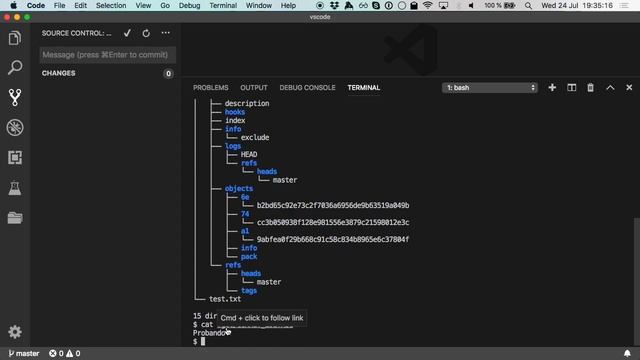Screen dimensions: 640x360
Task: Open Spotlight search in menu bar
Action: pos(528,5)
